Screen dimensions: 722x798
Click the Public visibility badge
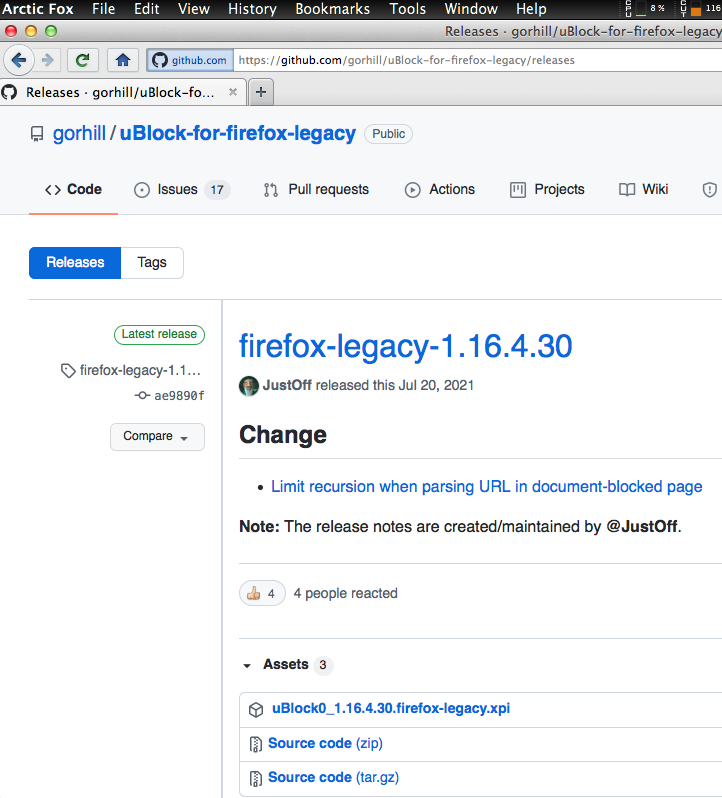tap(388, 134)
